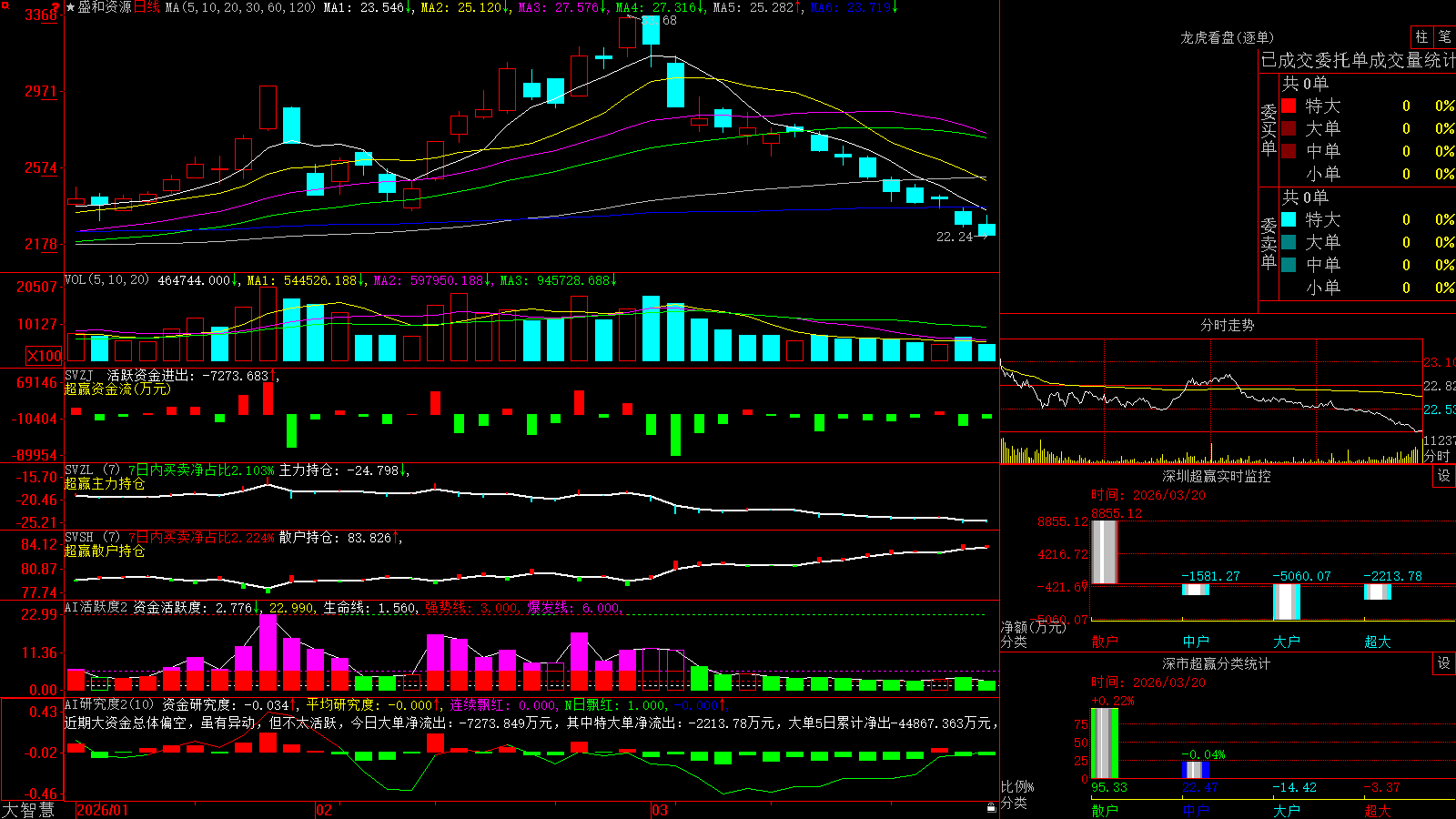The height and width of the screenshot is (819, 1456).
Task: Click the 超赢资金流(万元) label
Action: pyautogui.click(x=117, y=389)
